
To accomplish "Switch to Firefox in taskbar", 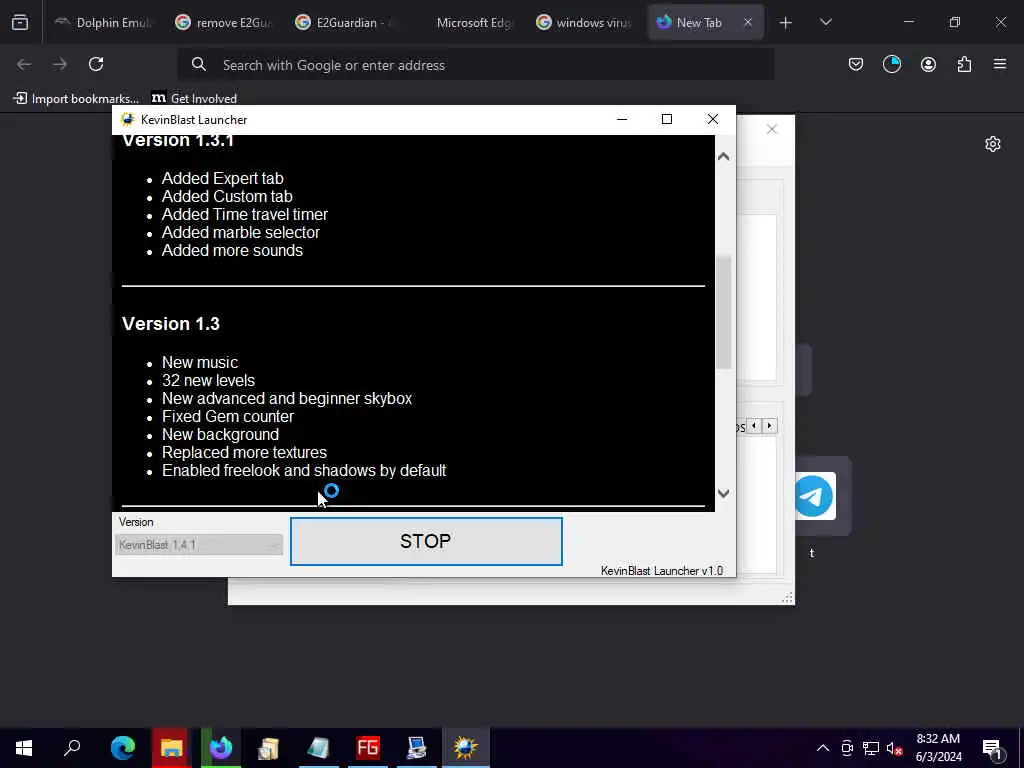I will click(x=221, y=748).
